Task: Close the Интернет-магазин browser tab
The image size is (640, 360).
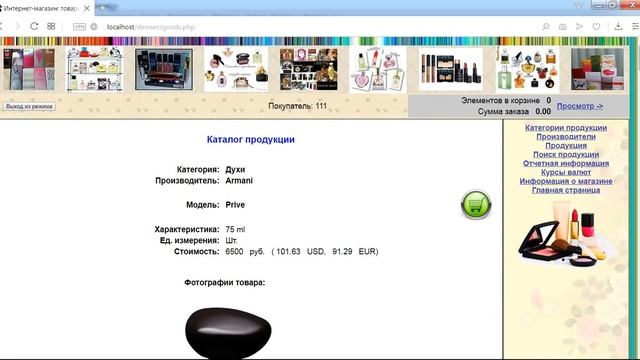Action: tap(87, 8)
